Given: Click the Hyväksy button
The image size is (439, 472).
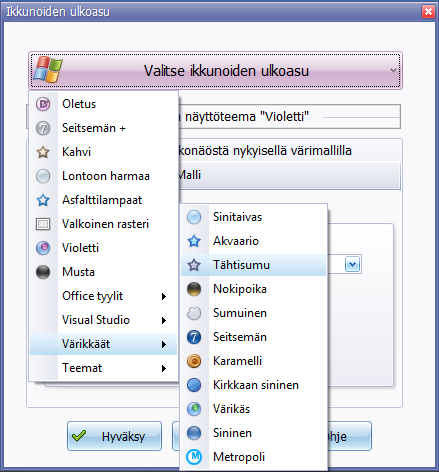Looking at the screenshot, I should [x=114, y=436].
